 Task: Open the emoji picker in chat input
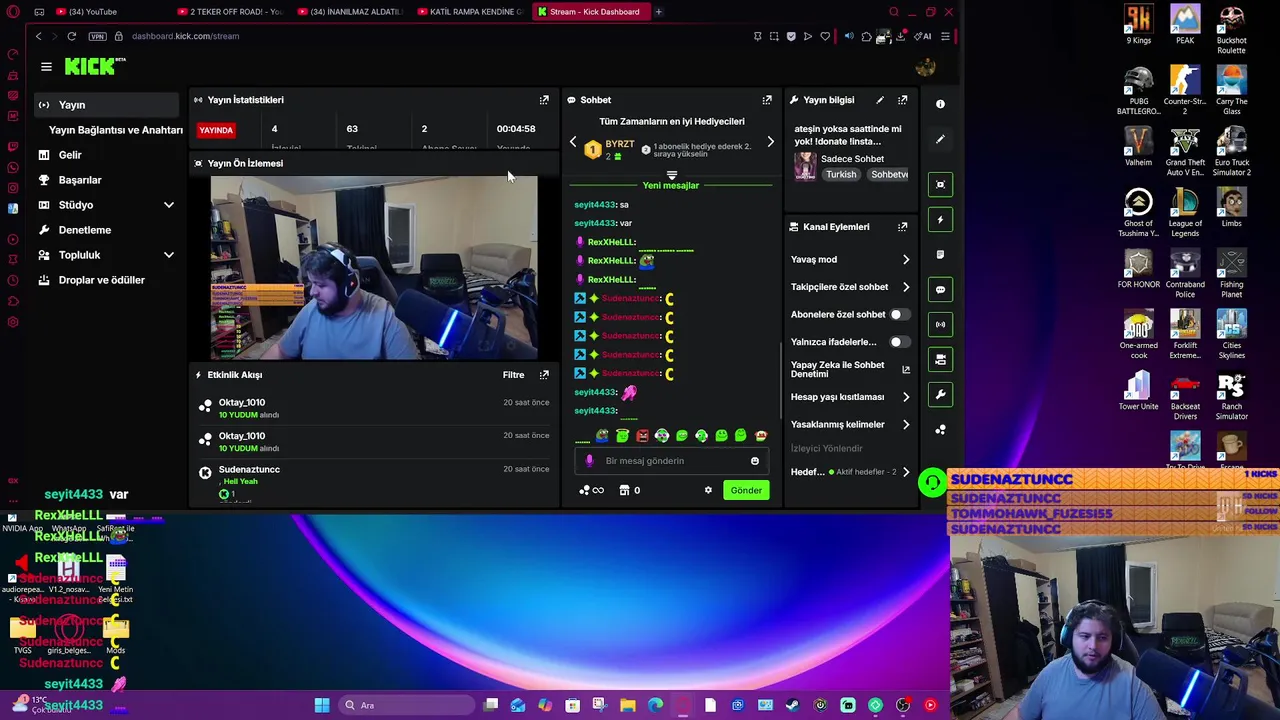click(755, 461)
